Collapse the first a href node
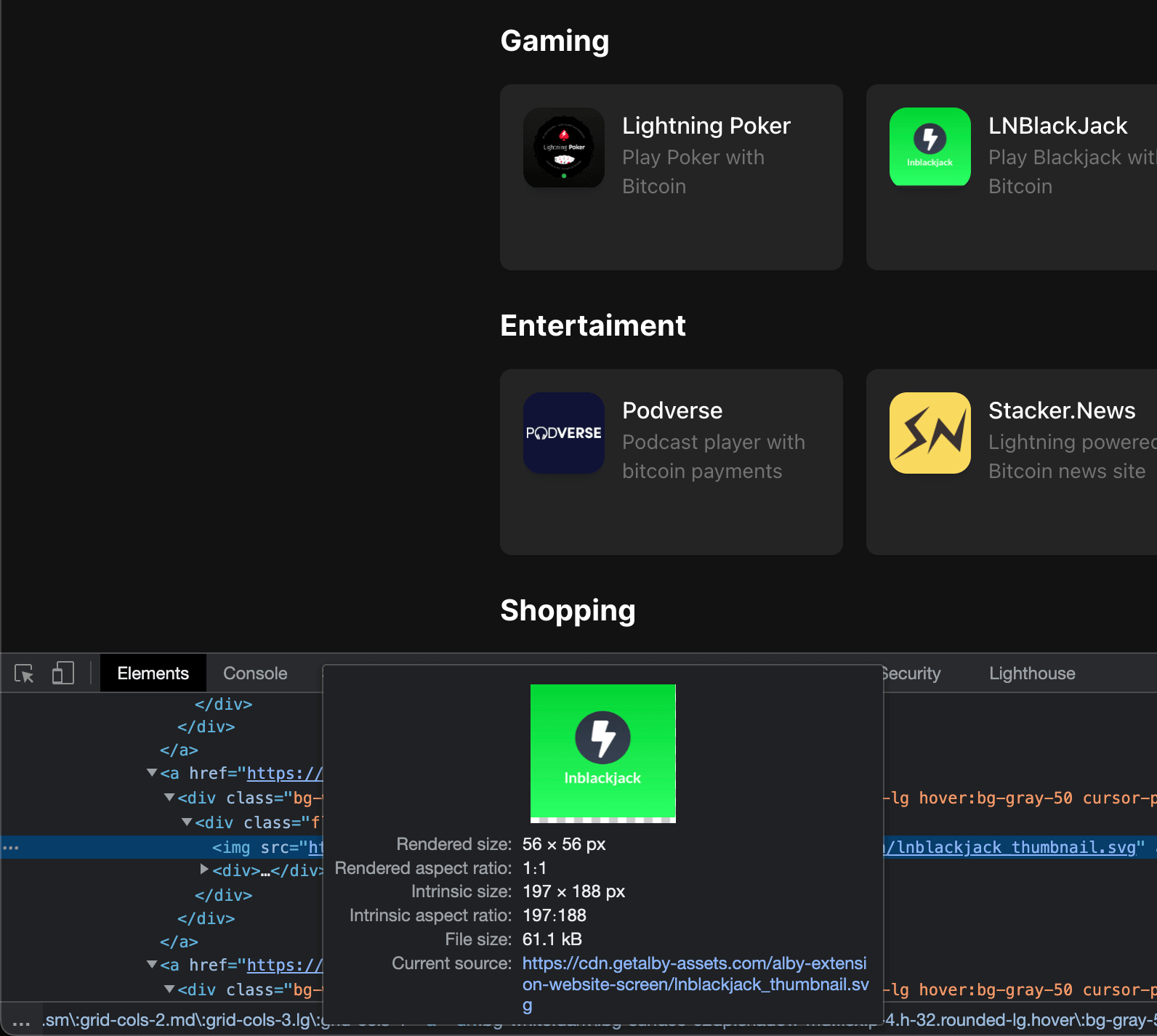This screenshot has width=1157, height=1036. click(x=152, y=773)
